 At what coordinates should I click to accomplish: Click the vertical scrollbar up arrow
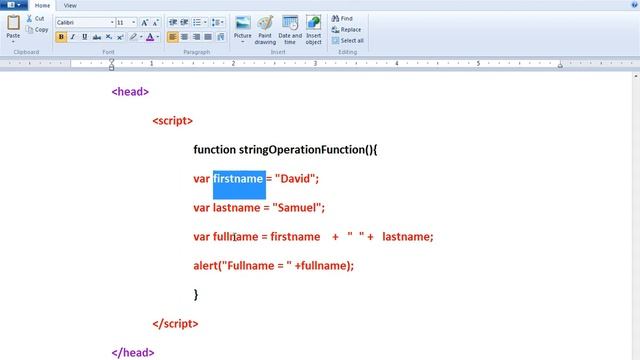click(636, 76)
